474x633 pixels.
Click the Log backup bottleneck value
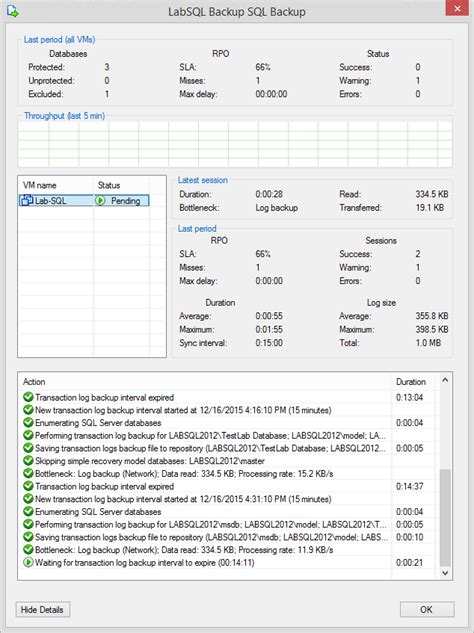click(x=277, y=208)
